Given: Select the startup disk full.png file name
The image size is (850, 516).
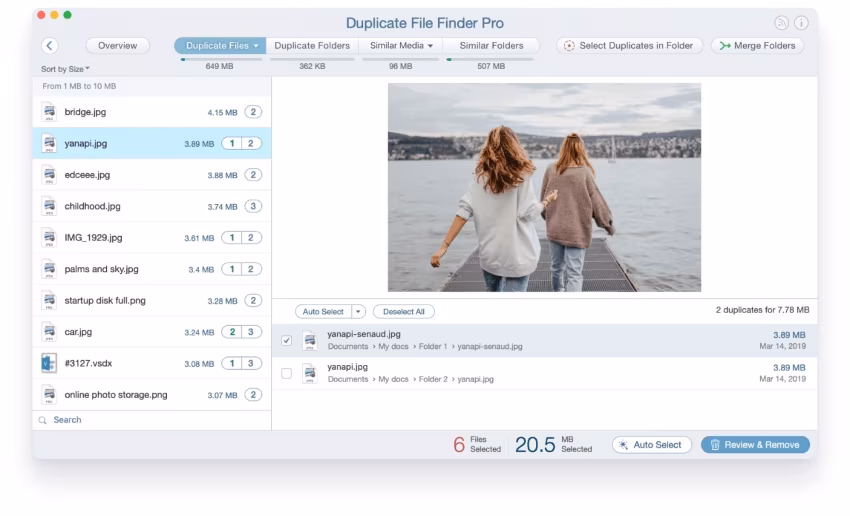Looking at the screenshot, I should [105, 301].
